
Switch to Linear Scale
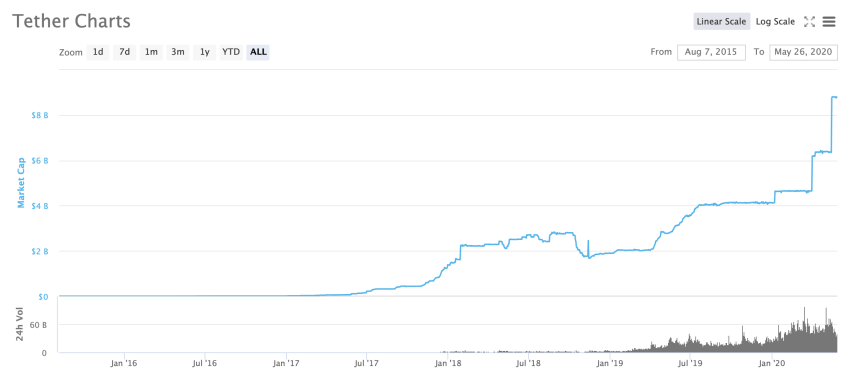tap(721, 21)
